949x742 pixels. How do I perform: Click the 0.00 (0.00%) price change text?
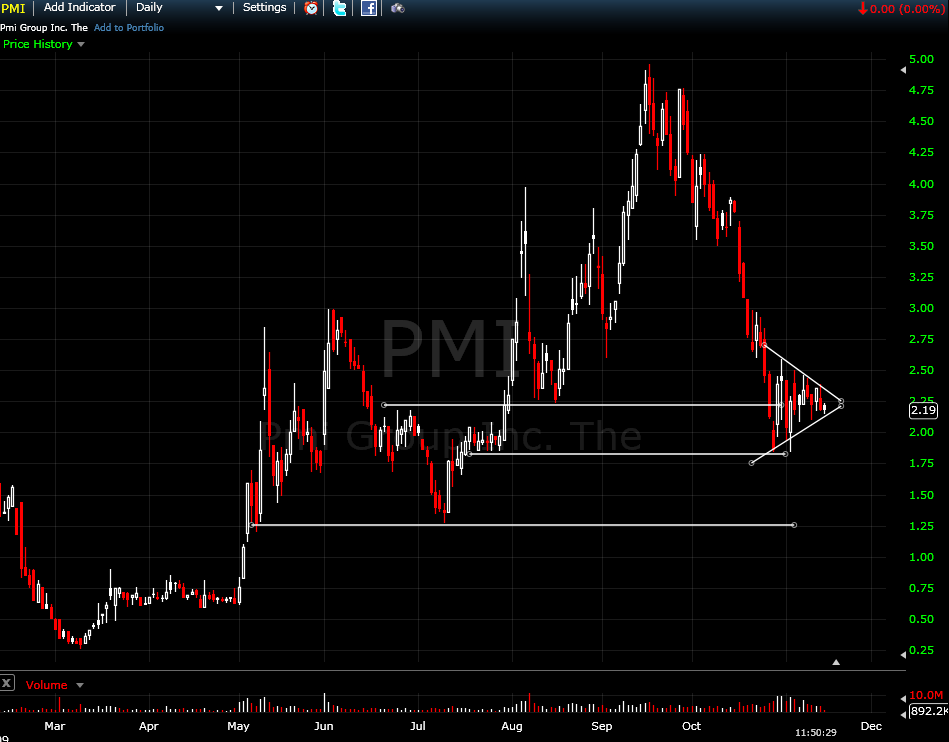(907, 8)
